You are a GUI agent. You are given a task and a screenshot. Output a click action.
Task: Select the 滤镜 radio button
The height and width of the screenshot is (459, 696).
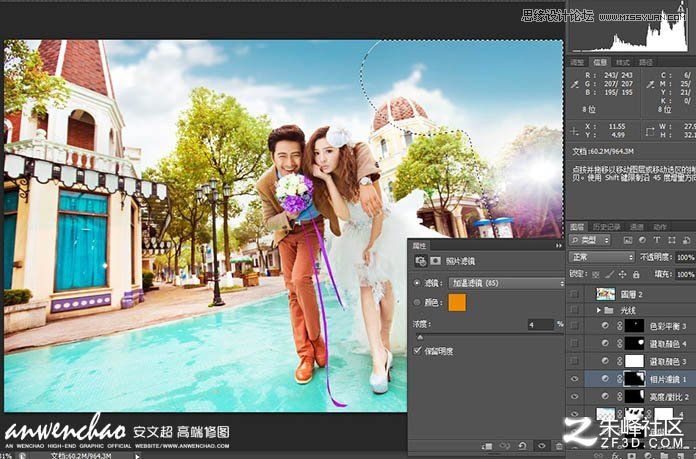pos(417,283)
